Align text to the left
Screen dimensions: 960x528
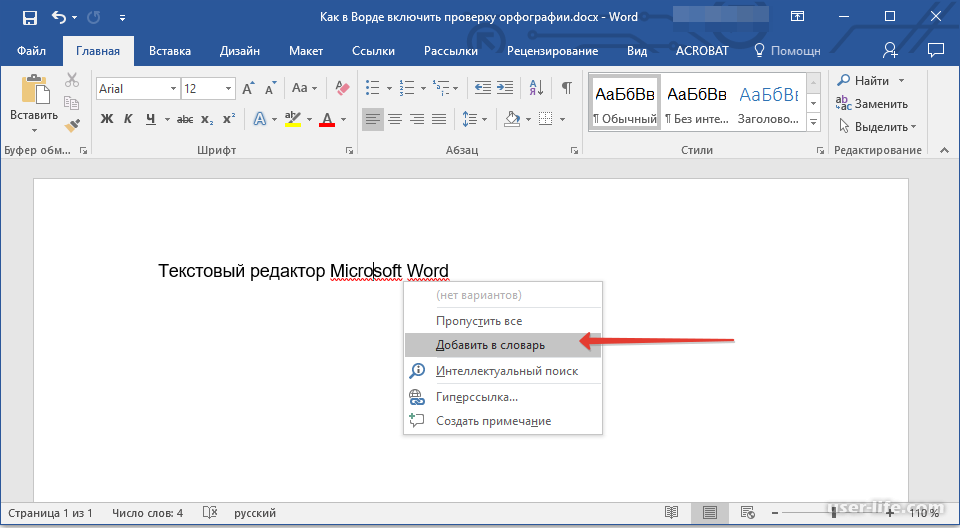[372, 119]
